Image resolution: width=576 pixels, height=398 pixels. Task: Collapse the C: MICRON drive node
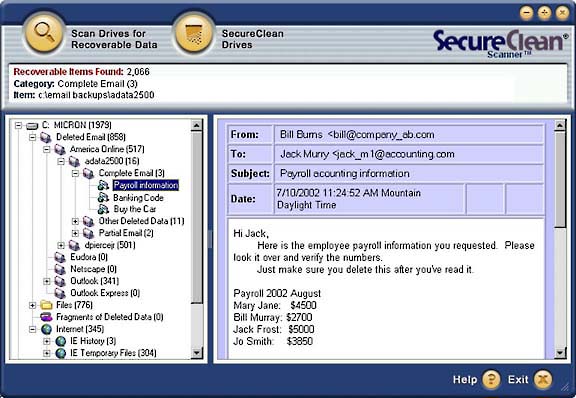pos(18,126)
